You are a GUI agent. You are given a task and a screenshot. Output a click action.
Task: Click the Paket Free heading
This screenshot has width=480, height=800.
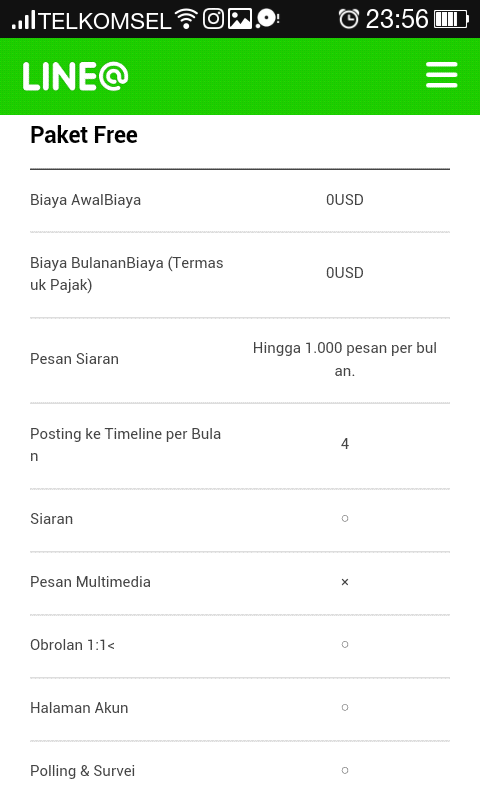[84, 135]
